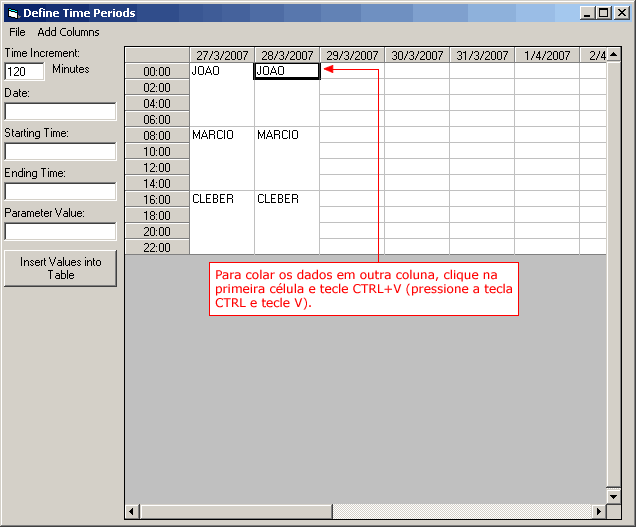Image resolution: width=636 pixels, height=527 pixels.
Task: Open the Add Columns menu
Action: click(x=68, y=32)
